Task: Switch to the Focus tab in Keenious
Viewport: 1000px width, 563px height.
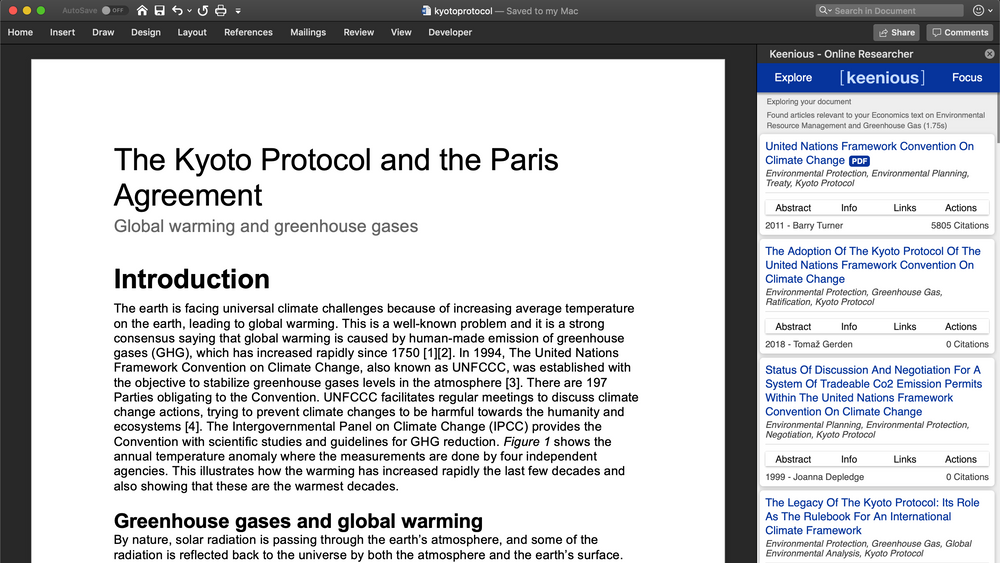Action: tap(967, 78)
